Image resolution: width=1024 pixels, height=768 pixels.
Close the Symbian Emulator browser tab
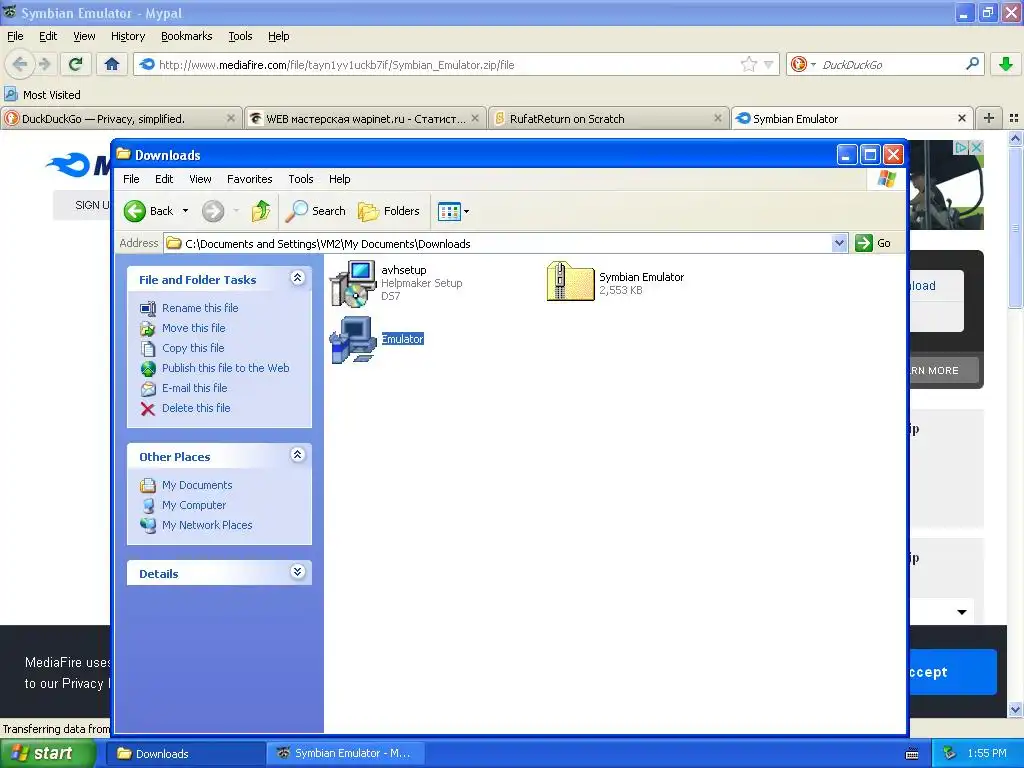click(x=961, y=118)
